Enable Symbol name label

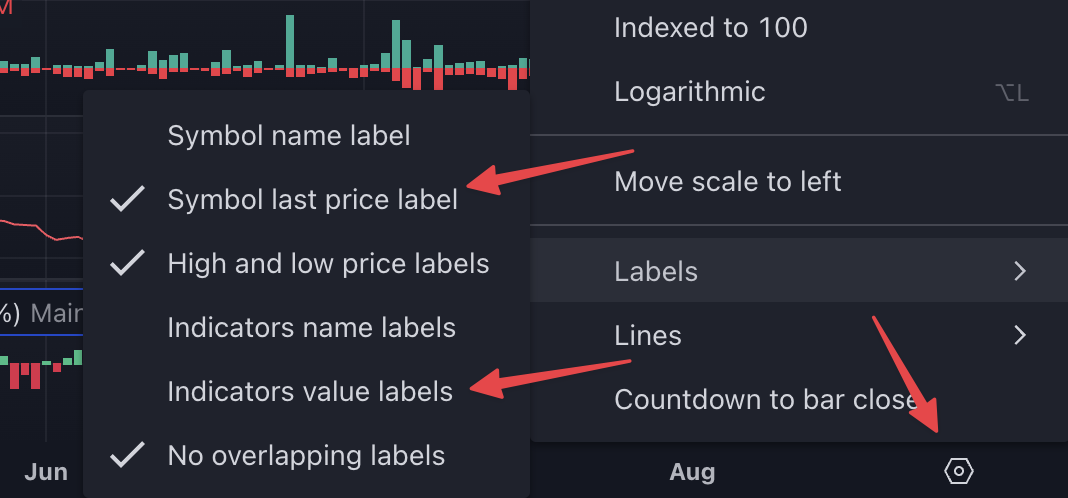[x=307, y=136]
